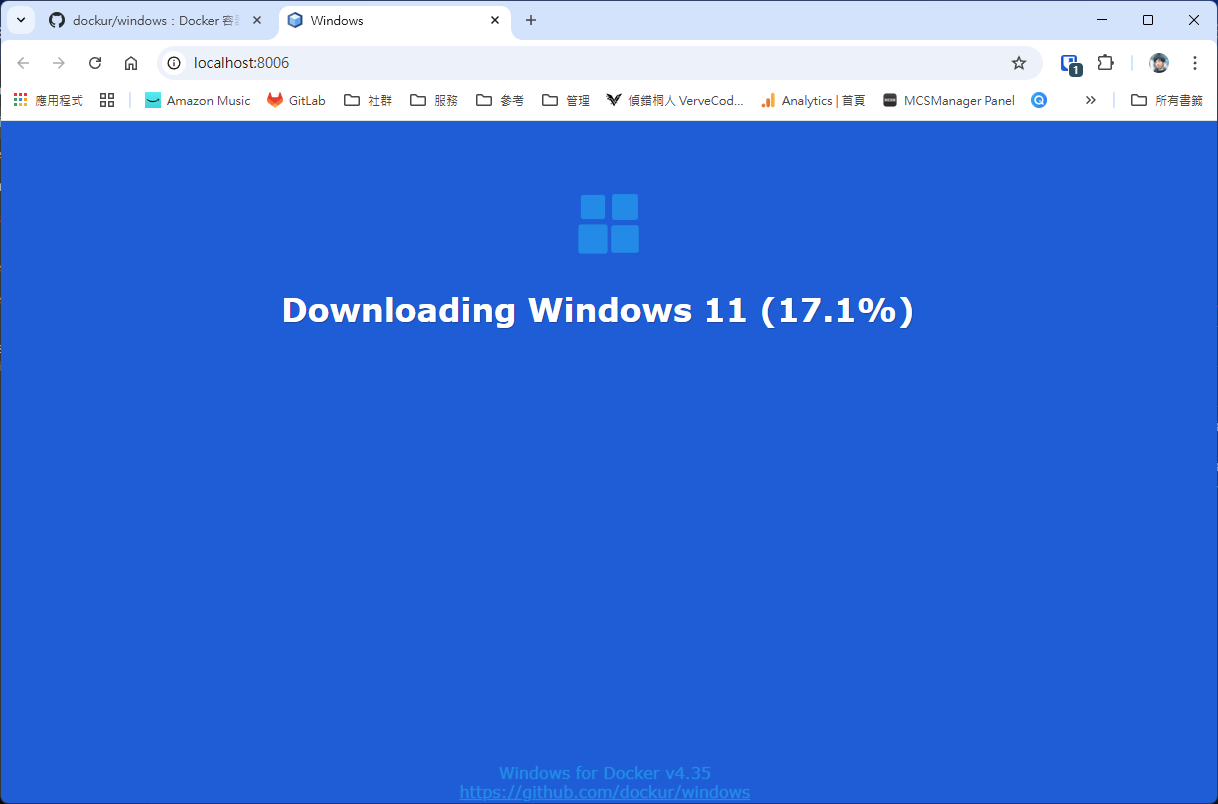
Task: Show hidden bookmarks overflow chevron
Action: (x=1090, y=100)
